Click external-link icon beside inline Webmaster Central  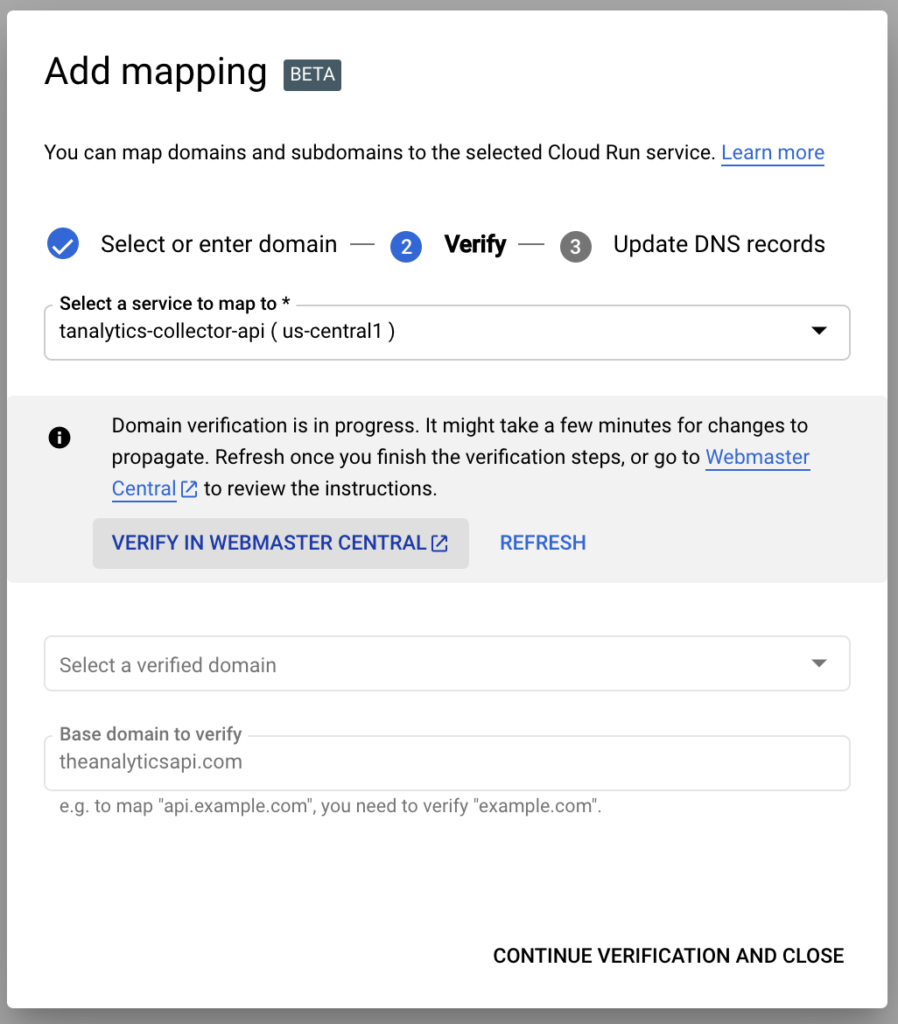[189, 489]
